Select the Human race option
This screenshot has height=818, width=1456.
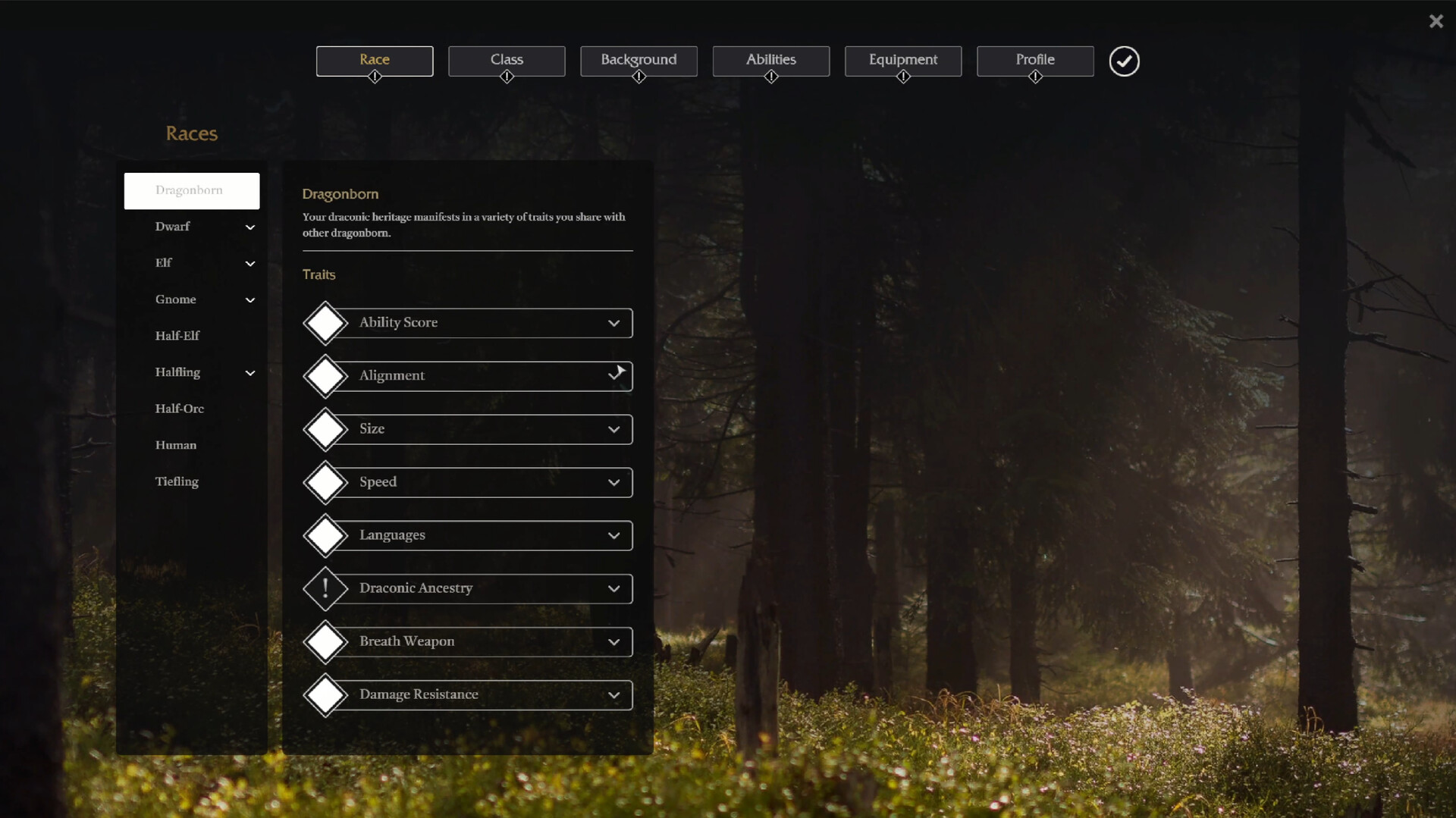(176, 445)
